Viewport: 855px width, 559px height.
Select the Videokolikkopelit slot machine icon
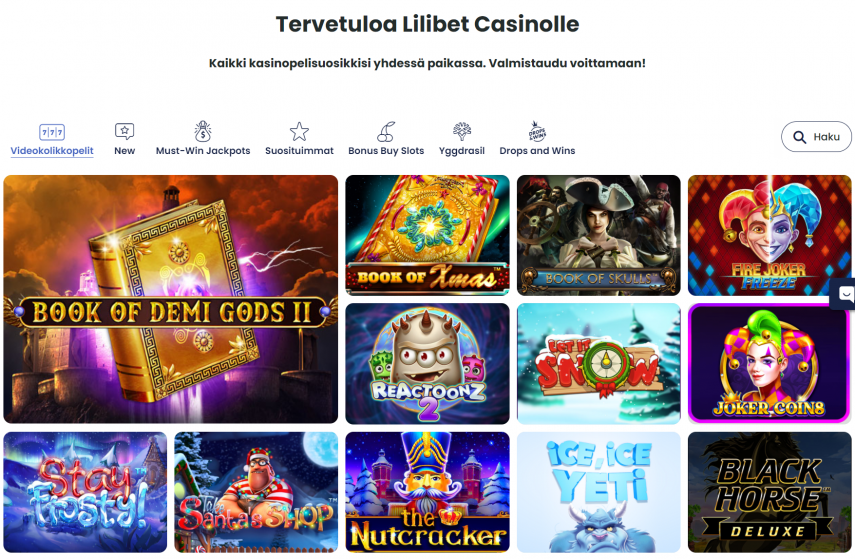click(52, 132)
